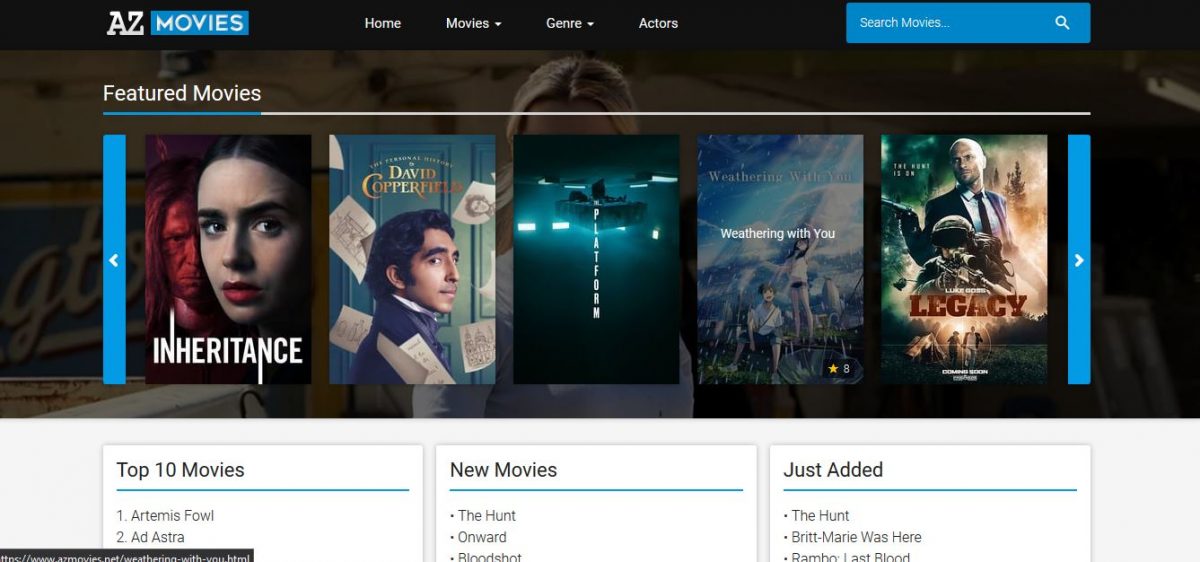Select Britt-Marie Was Here link
The image size is (1200, 562).
point(856,538)
